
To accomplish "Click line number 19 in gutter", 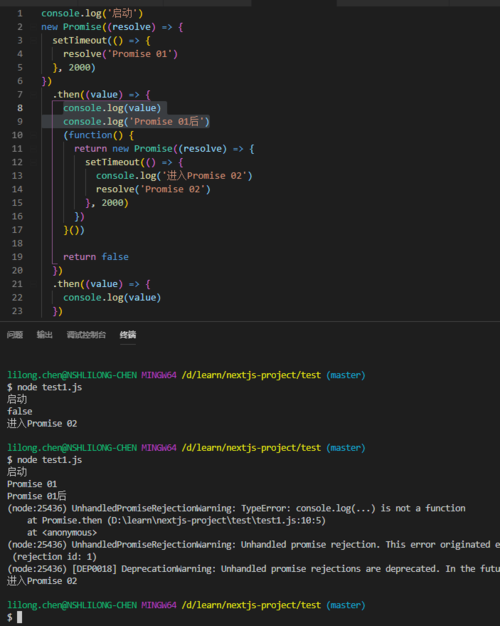I will point(17,257).
